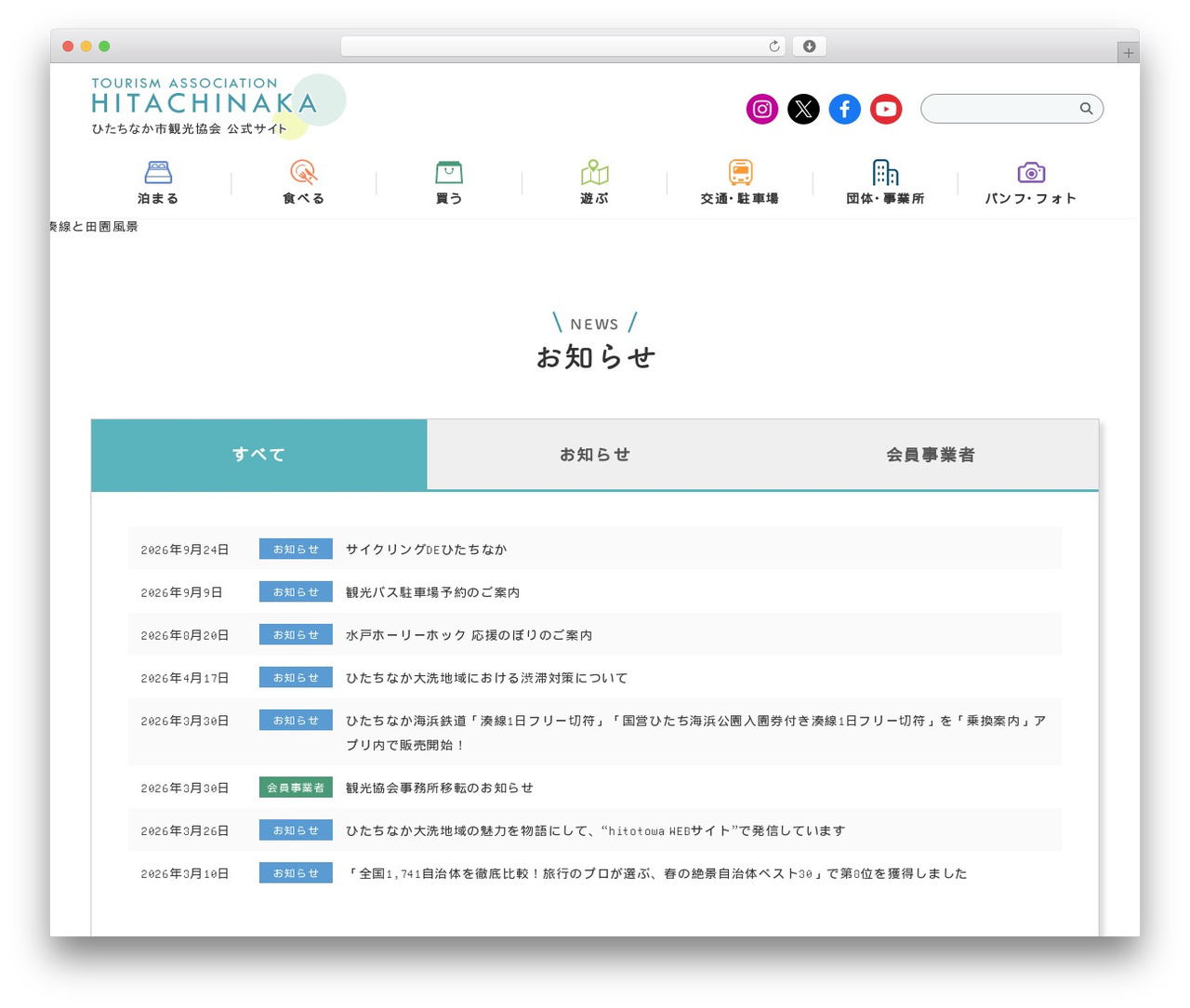Image resolution: width=1190 pixels, height=1008 pixels.
Task: Reload the page in browser toolbar
Action: point(774,46)
